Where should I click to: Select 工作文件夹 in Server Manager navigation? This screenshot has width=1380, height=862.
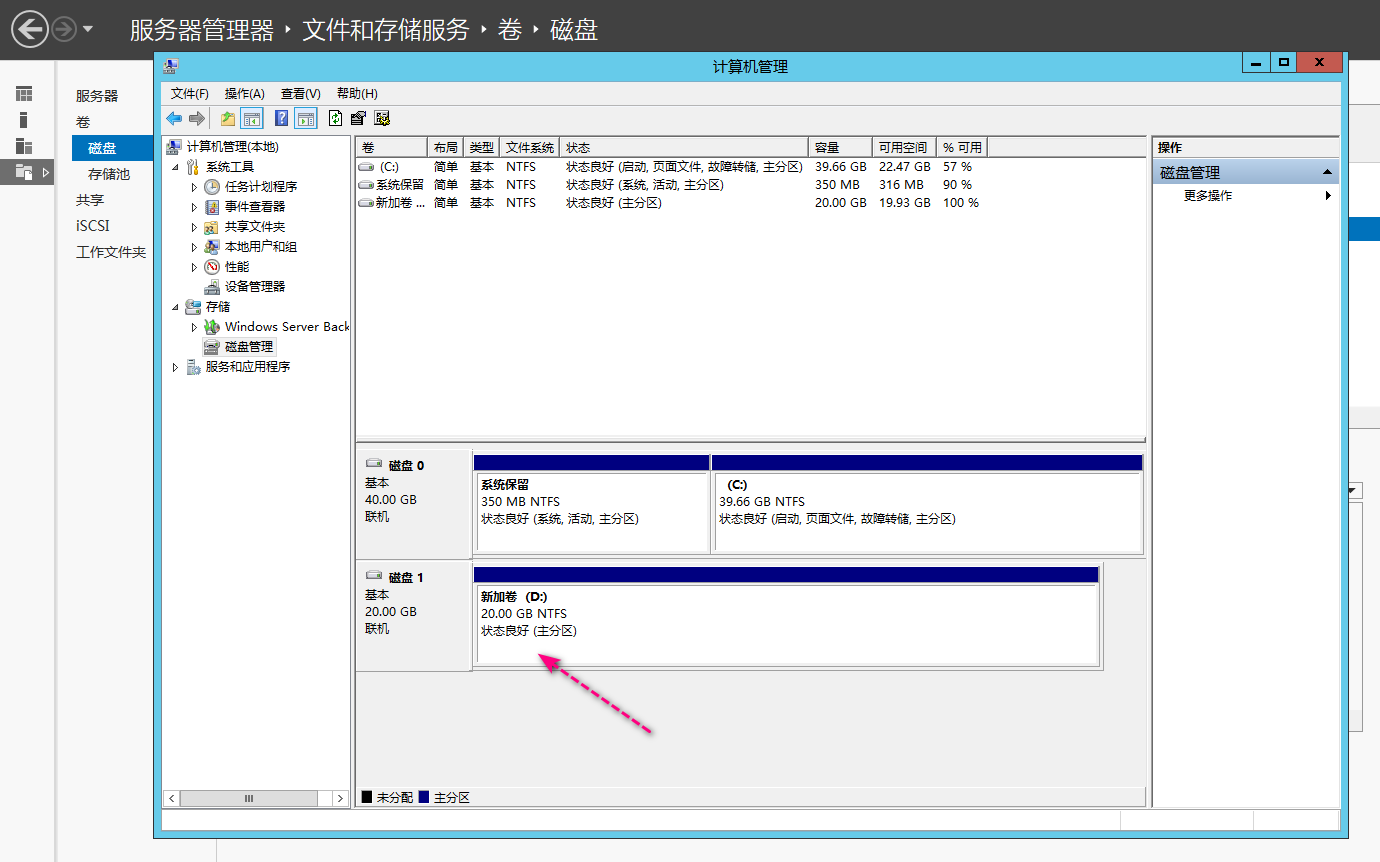point(111,252)
